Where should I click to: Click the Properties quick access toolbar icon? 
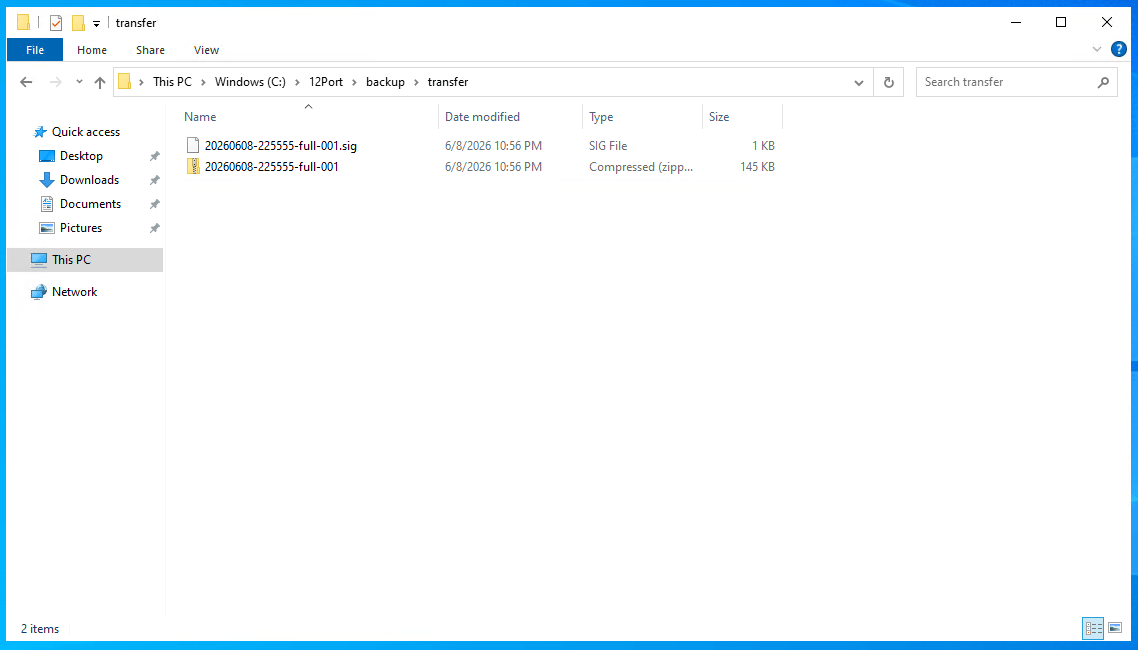pos(56,23)
